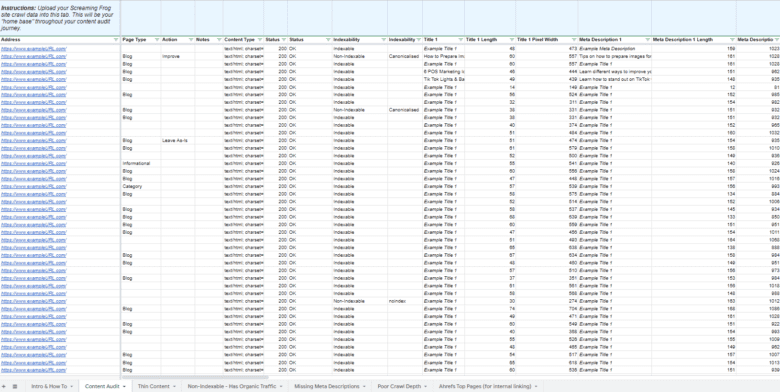Open the filter icon on the Page Type column

point(157,39)
